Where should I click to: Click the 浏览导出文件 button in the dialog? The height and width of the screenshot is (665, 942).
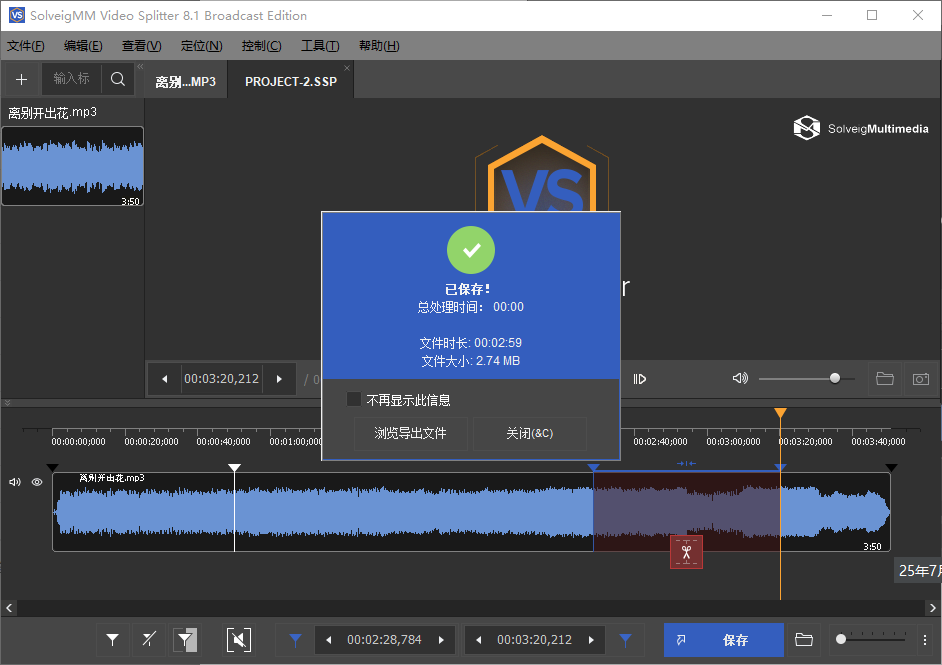tap(410, 433)
